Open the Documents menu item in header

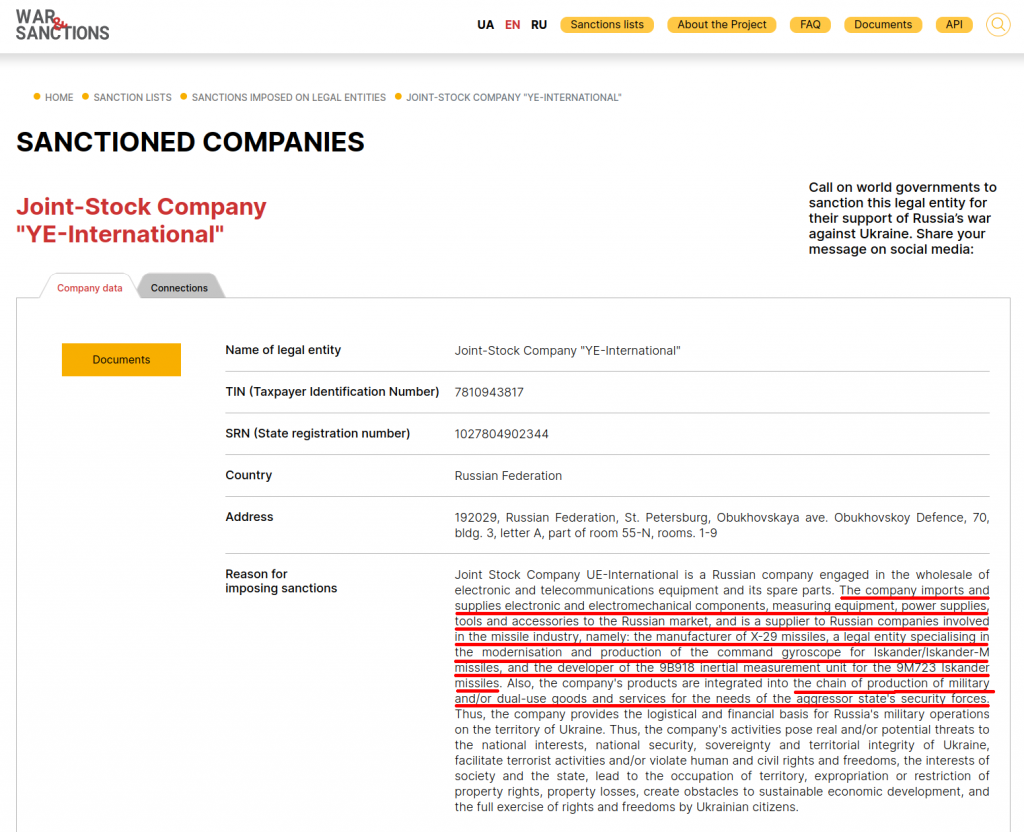(883, 25)
